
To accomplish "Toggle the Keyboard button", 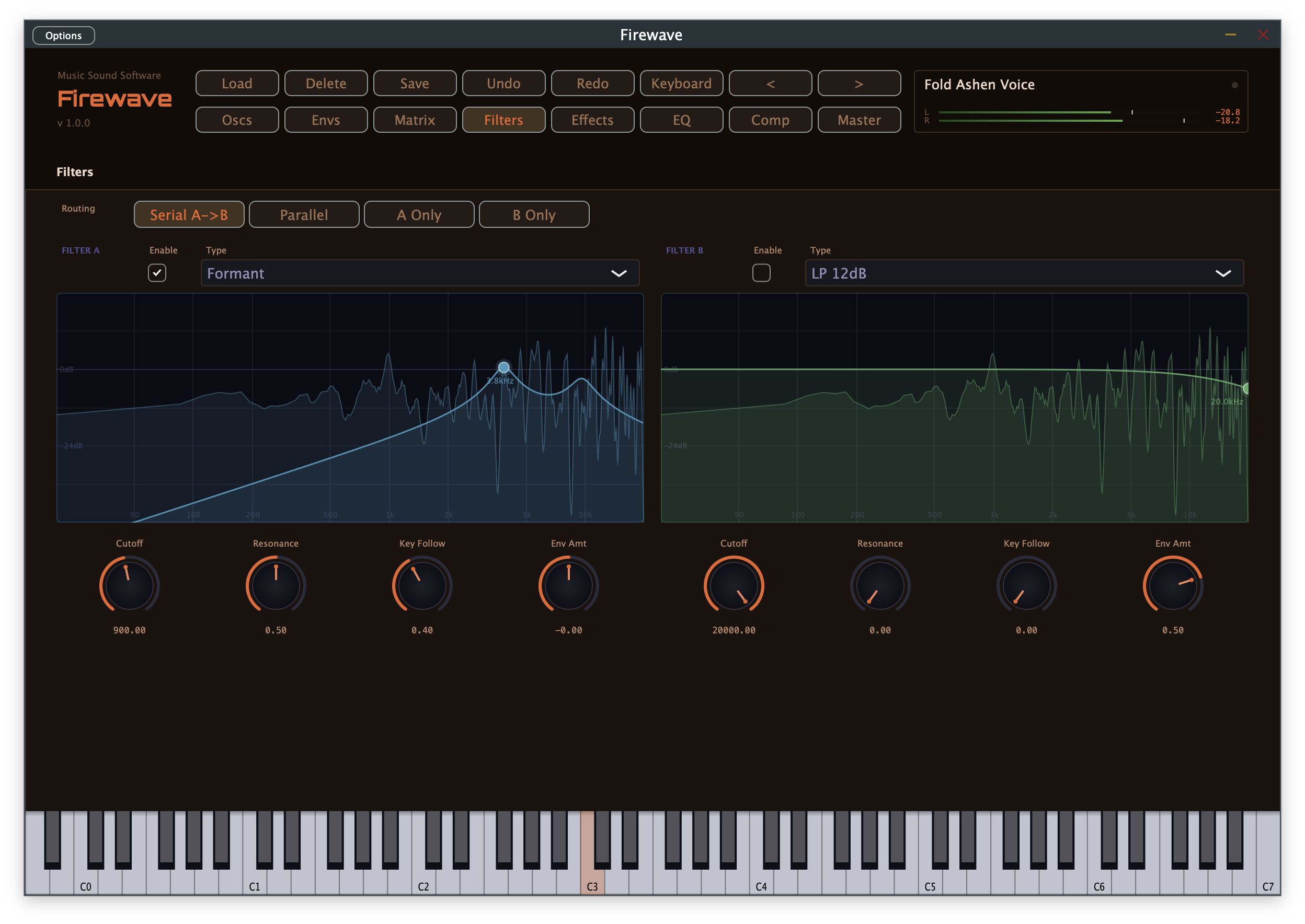I will tap(681, 84).
